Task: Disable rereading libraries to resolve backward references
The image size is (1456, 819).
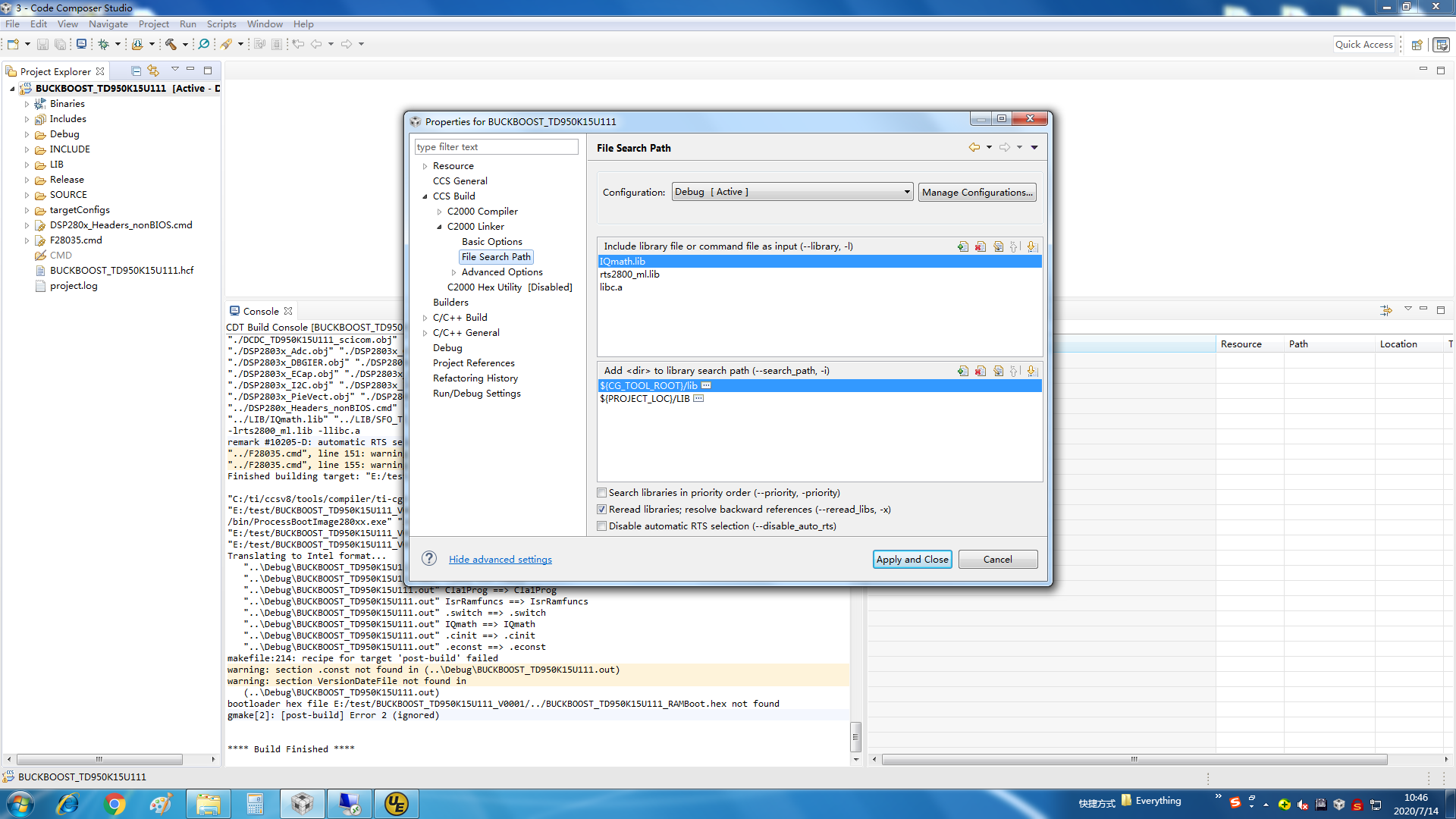Action: [601, 509]
